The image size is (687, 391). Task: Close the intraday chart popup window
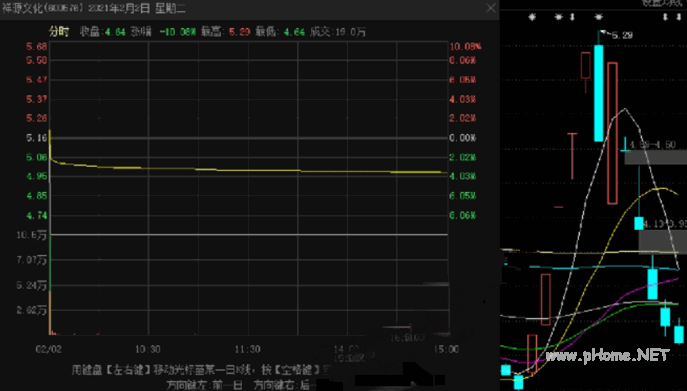491,8
